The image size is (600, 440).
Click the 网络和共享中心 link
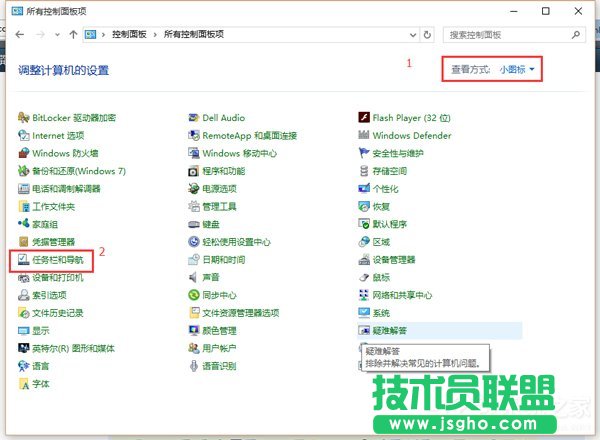pos(402,295)
